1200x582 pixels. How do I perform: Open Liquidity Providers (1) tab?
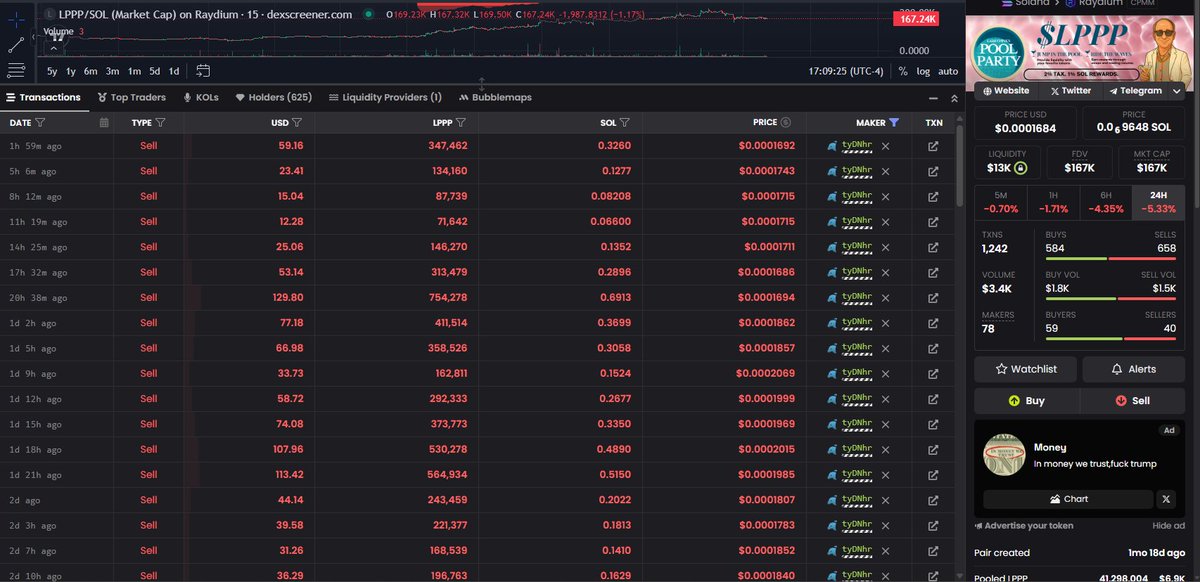point(385,98)
